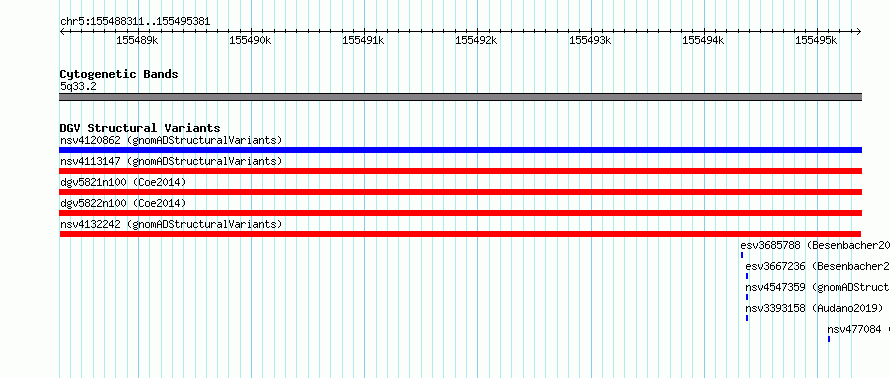This screenshot has height=378, width=890.
Task: Click the 155489k ruler position
Action: point(137,40)
